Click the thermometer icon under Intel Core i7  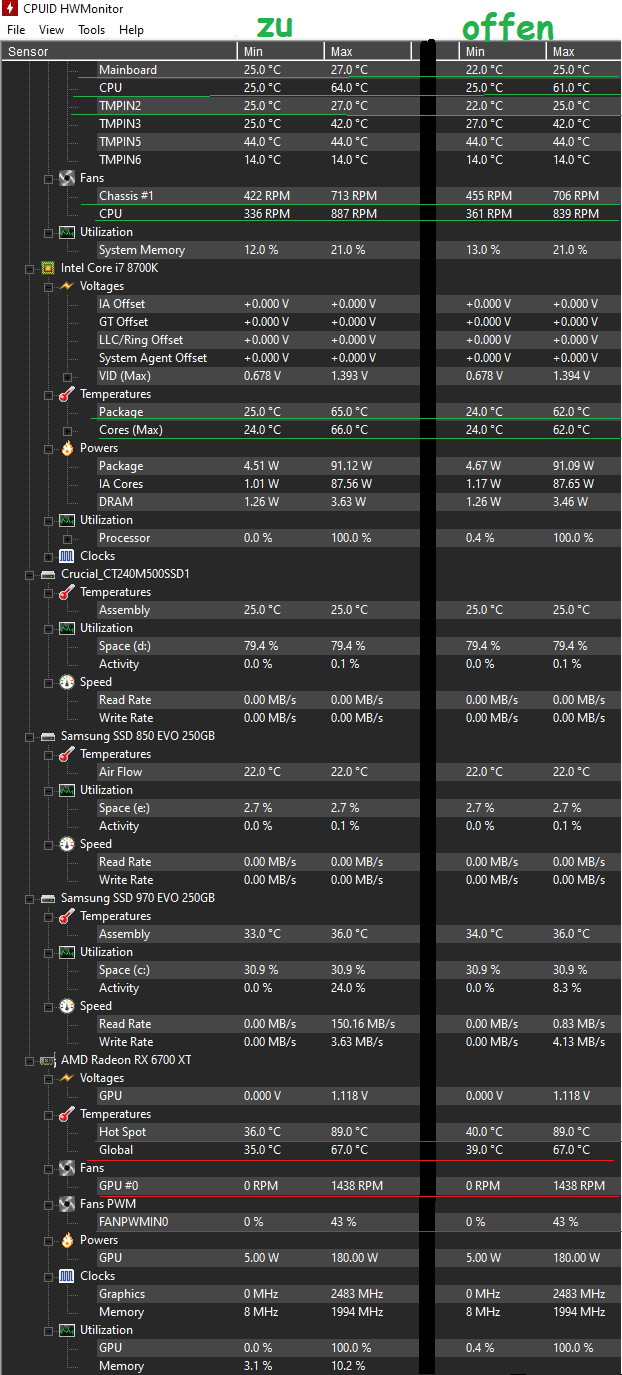pos(67,394)
